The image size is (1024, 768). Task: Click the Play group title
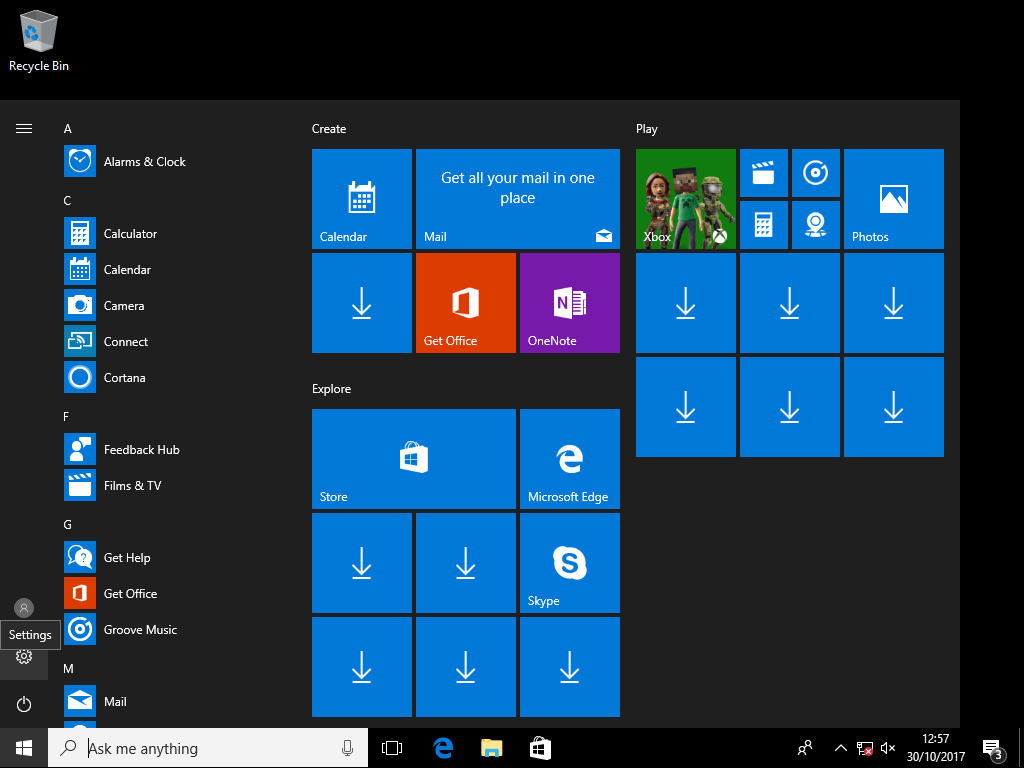647,129
